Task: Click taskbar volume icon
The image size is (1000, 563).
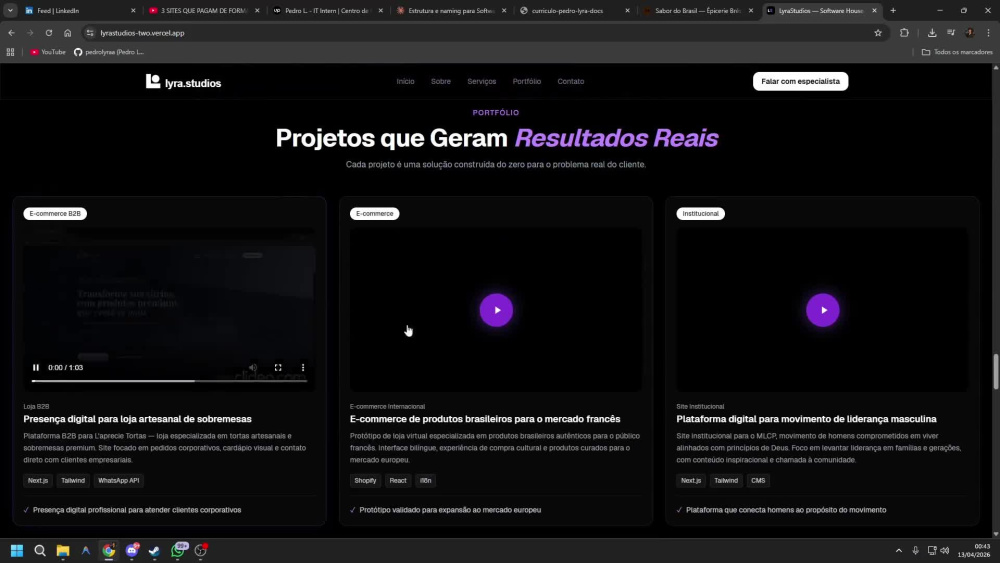Action: (945, 550)
